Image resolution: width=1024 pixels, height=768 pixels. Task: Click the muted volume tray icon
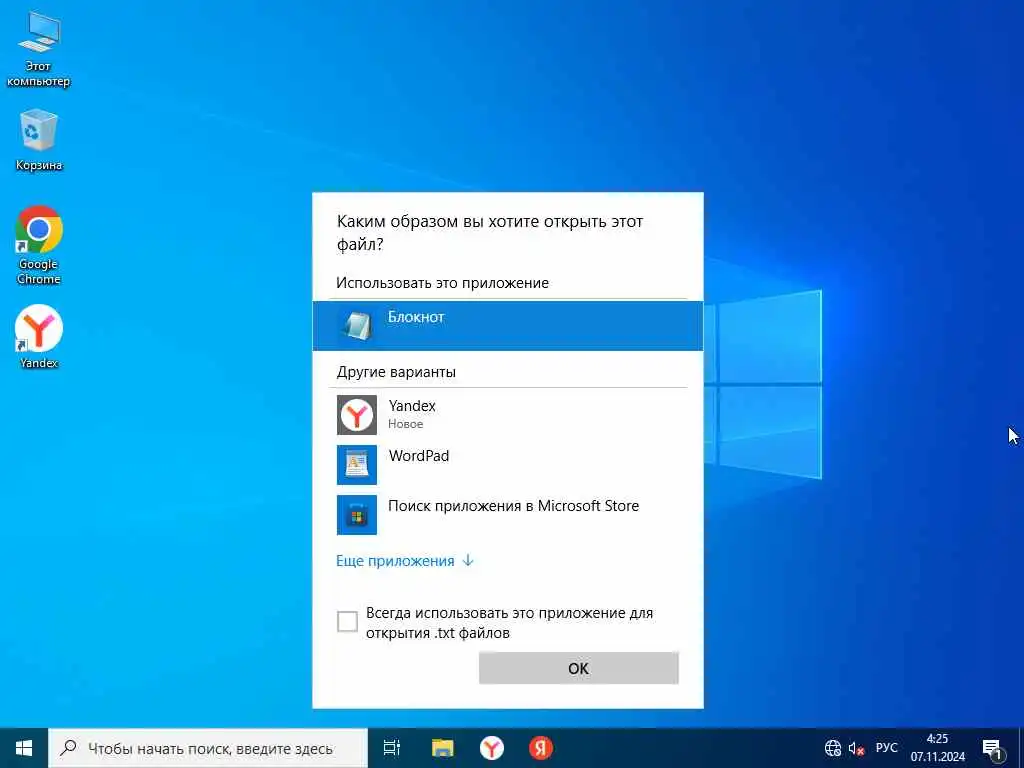point(856,748)
